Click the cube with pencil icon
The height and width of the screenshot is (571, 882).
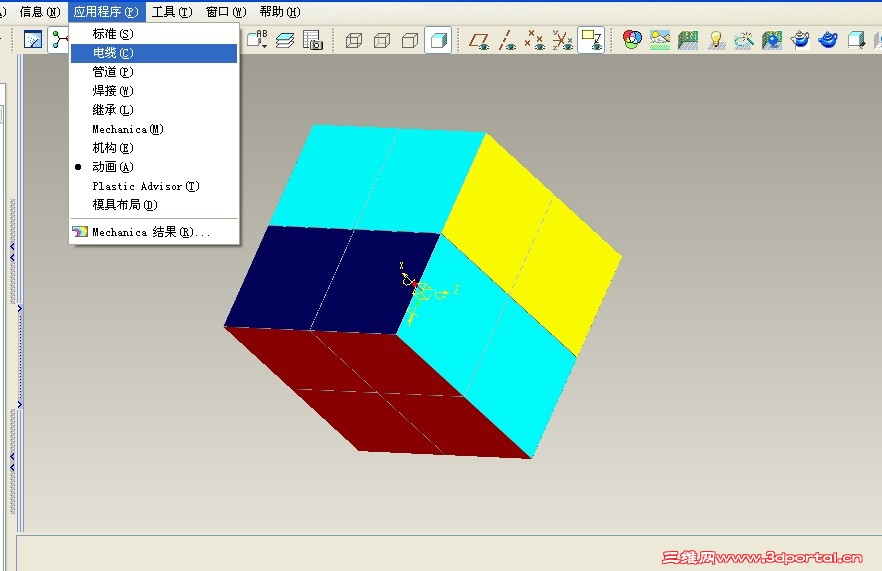pyautogui.click(x=856, y=40)
